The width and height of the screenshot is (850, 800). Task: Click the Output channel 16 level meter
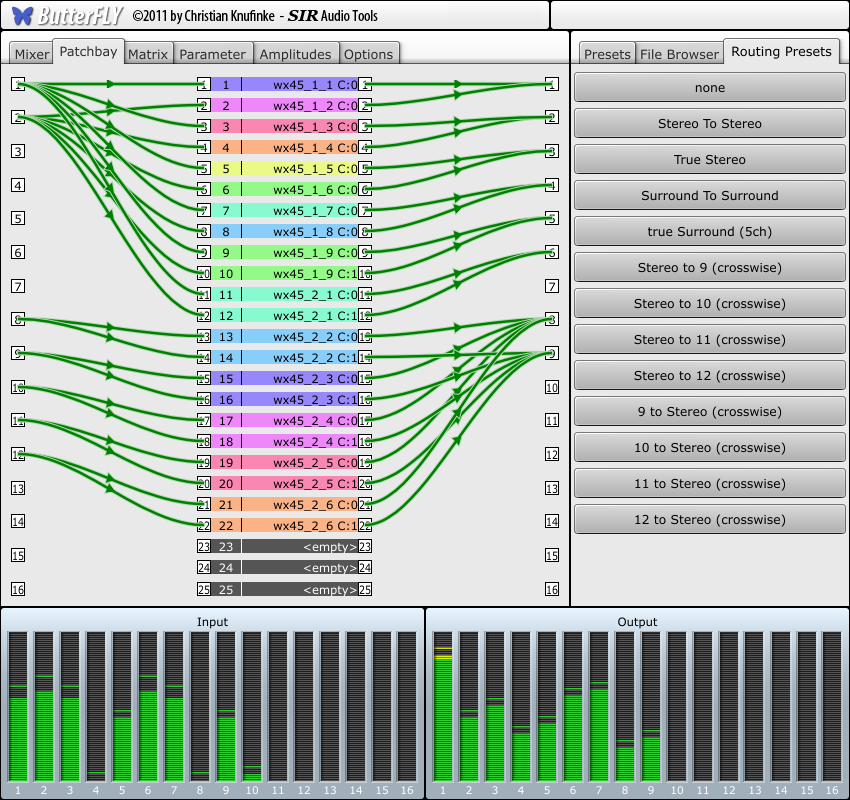coord(832,707)
